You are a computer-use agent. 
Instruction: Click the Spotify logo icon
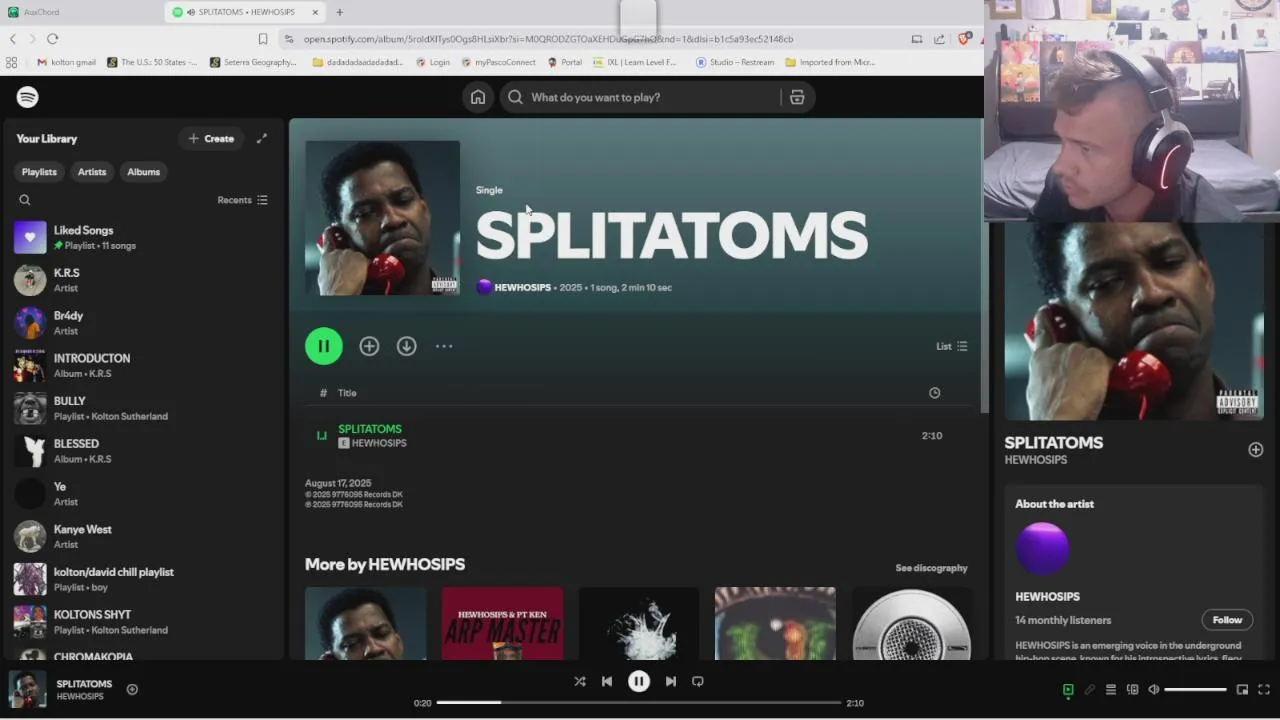tap(27, 97)
